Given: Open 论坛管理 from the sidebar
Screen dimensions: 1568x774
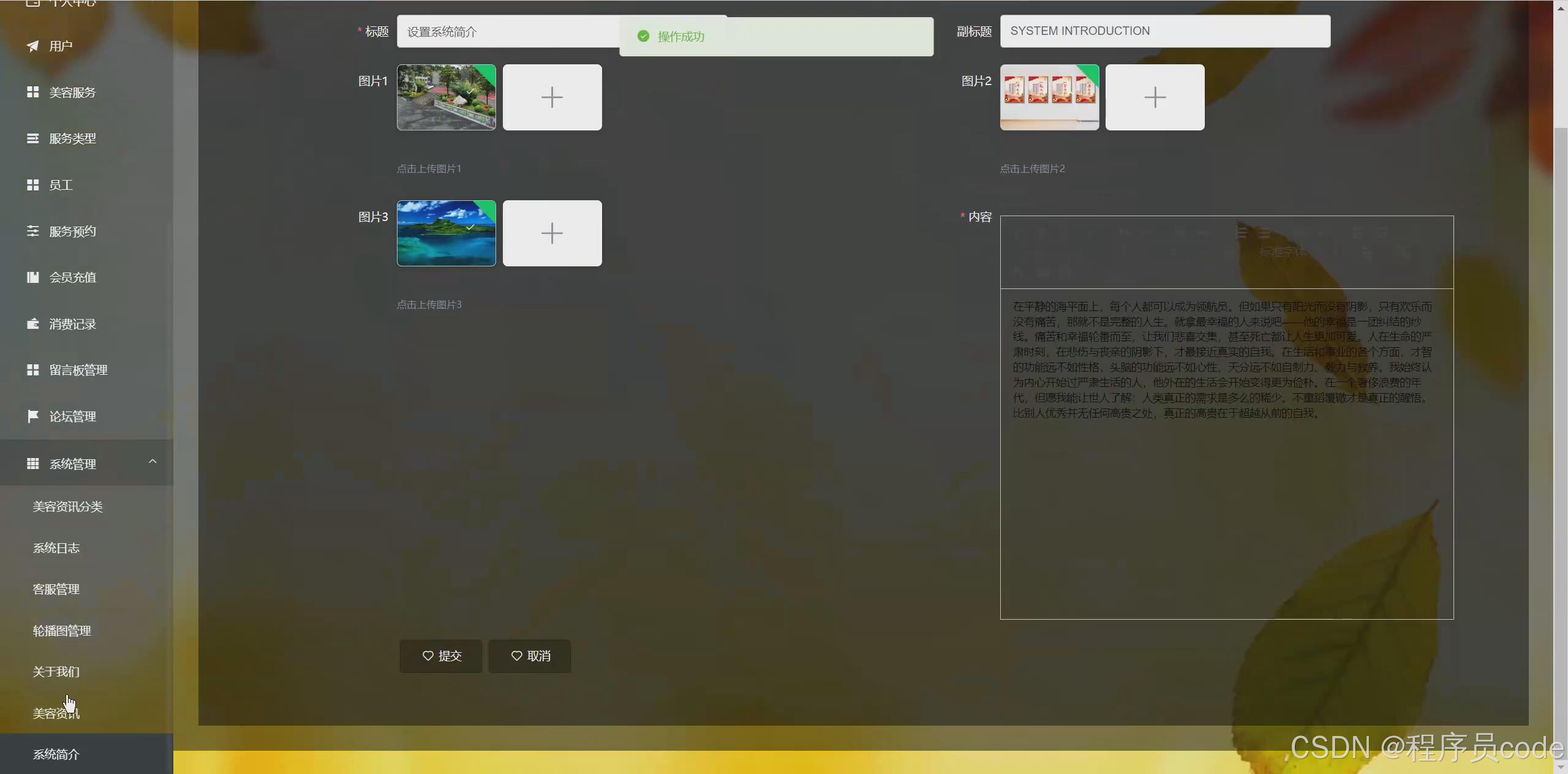Looking at the screenshot, I should click(x=73, y=416).
